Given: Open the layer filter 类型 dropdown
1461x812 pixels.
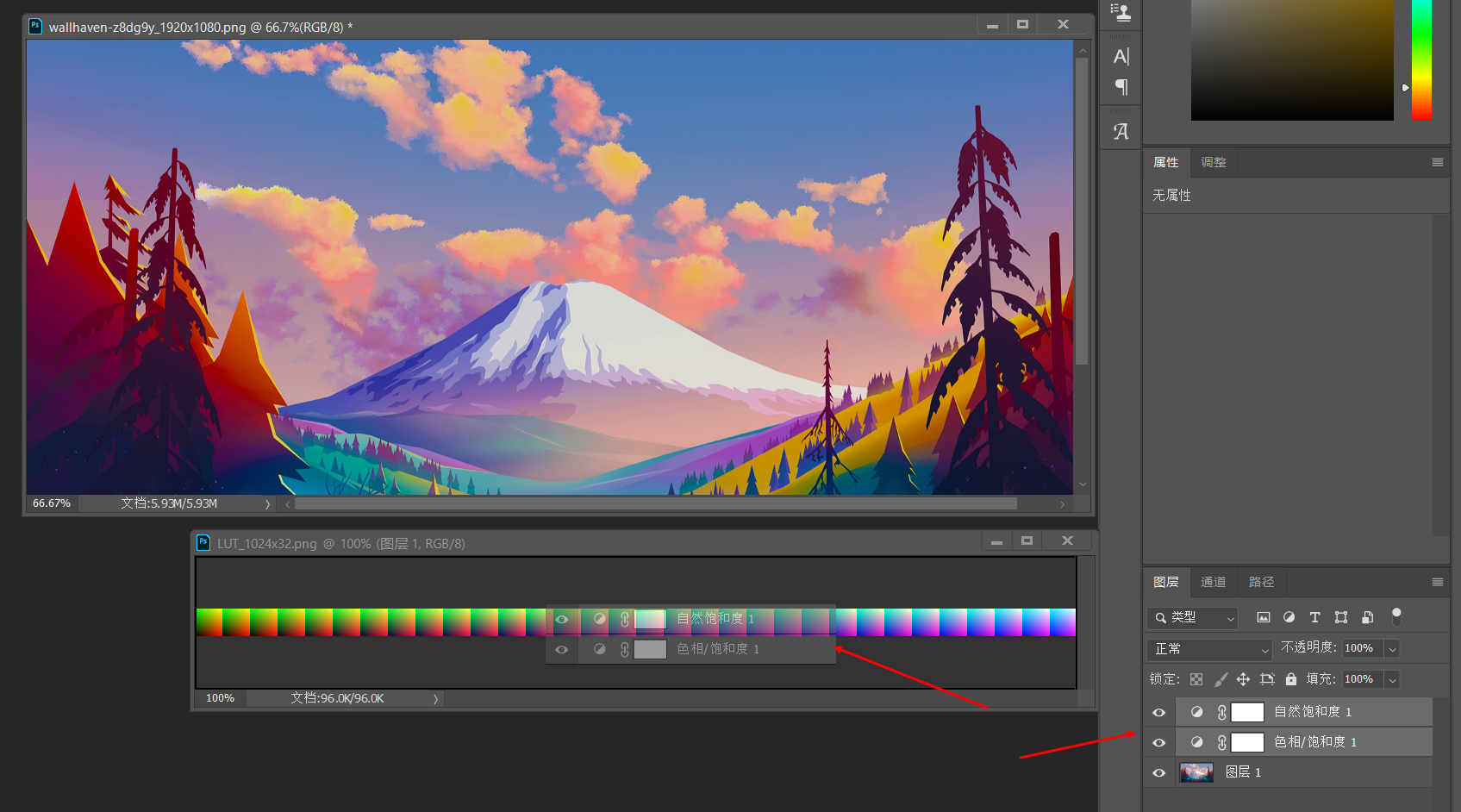Looking at the screenshot, I should (x=1193, y=617).
